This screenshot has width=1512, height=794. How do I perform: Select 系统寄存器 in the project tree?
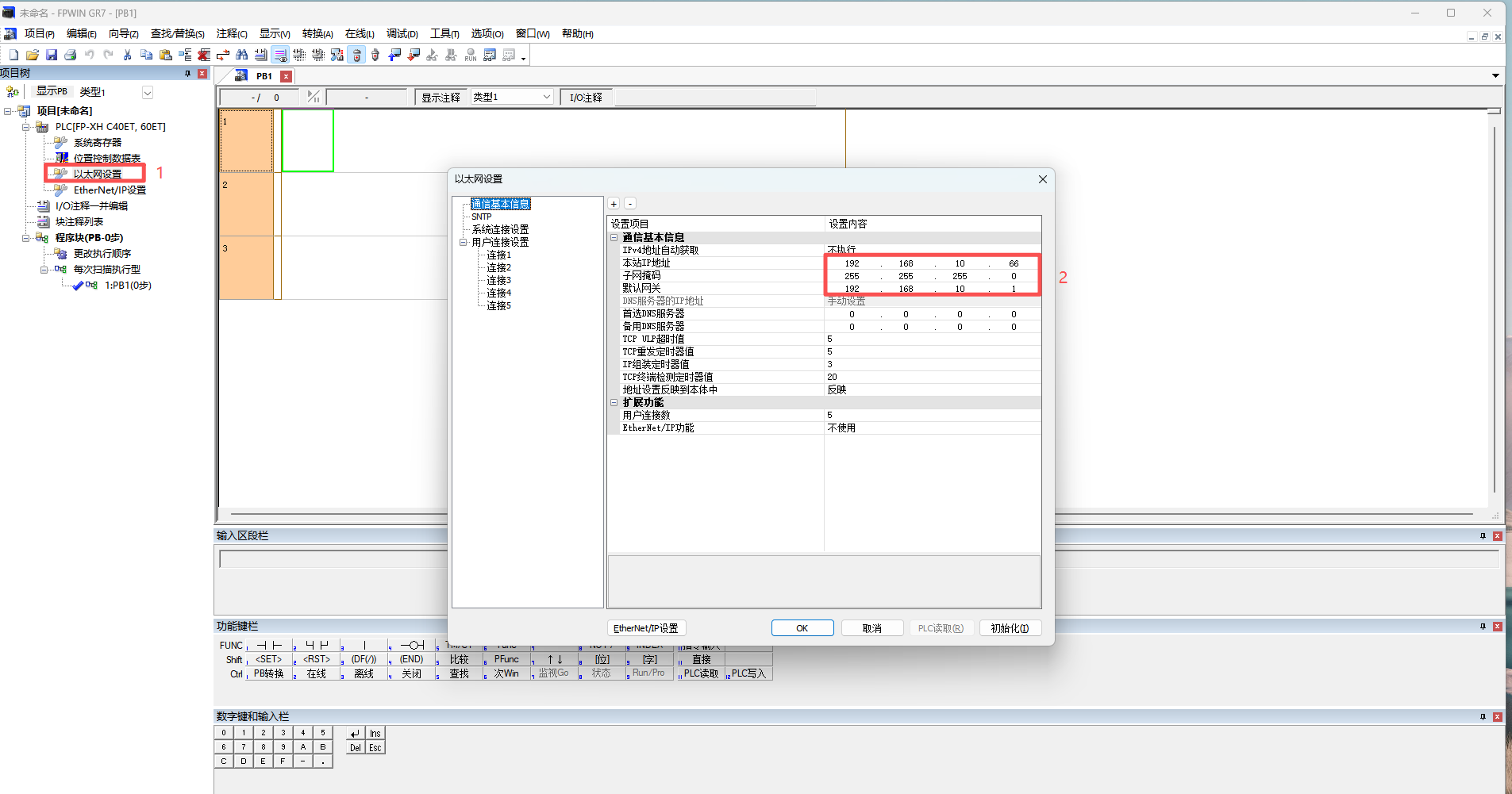point(98,143)
